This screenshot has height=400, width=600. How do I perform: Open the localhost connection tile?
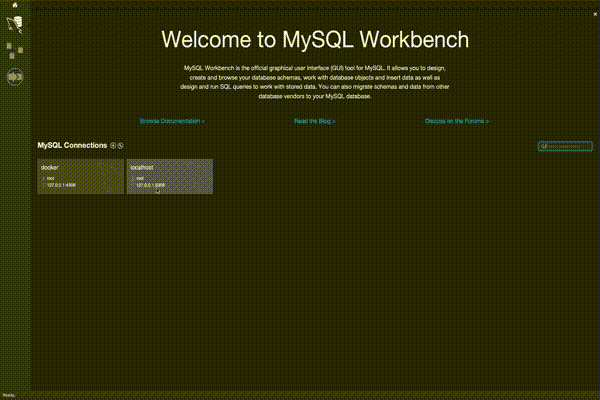tap(170, 176)
